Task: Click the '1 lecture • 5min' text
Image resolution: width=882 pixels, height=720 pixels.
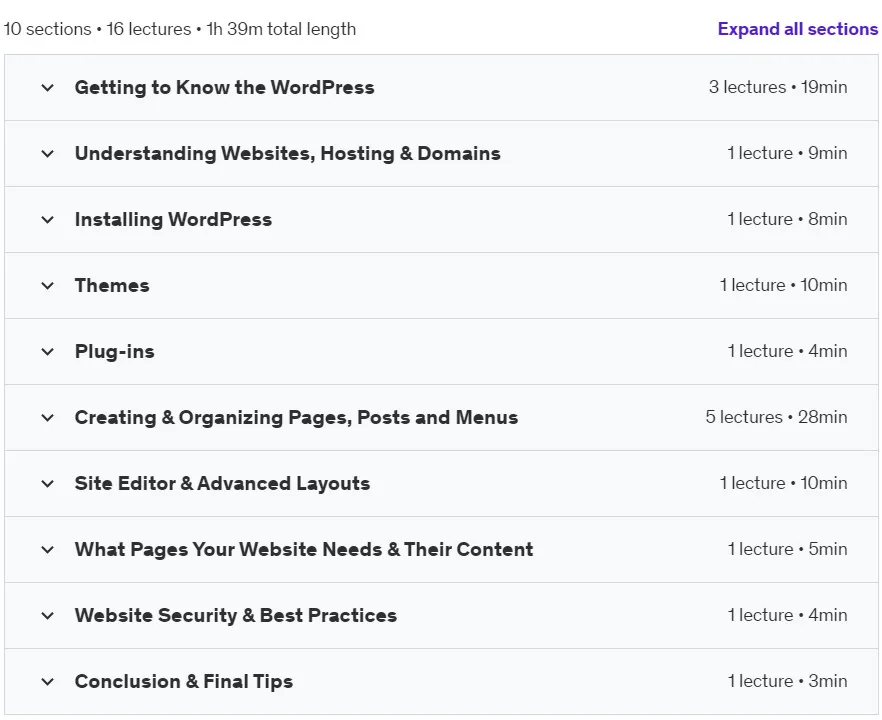Action: tap(787, 549)
